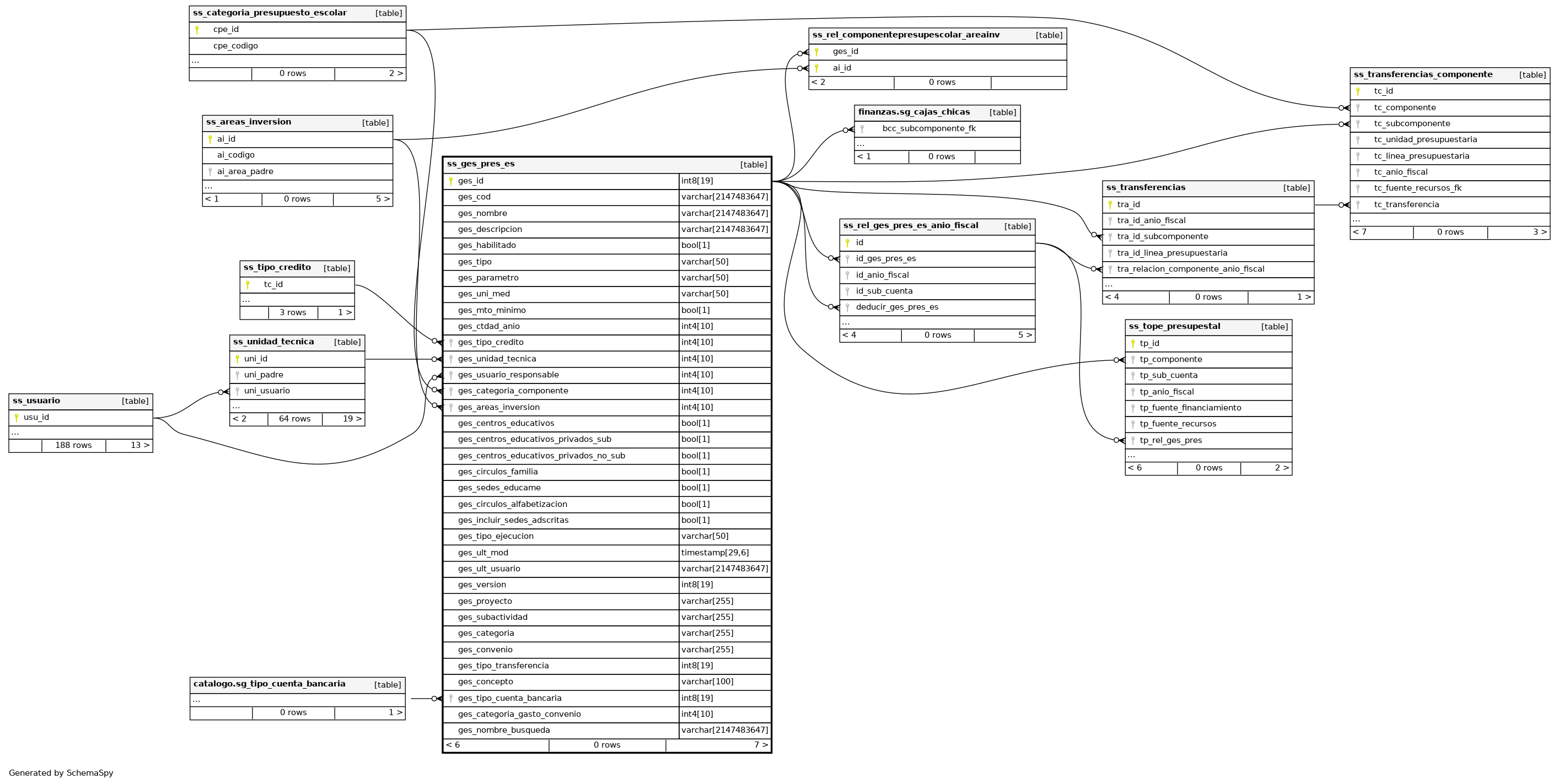
Task: Click the yellow key icon beside ges_id in ss_ges_pres_es
Action: pos(450,181)
